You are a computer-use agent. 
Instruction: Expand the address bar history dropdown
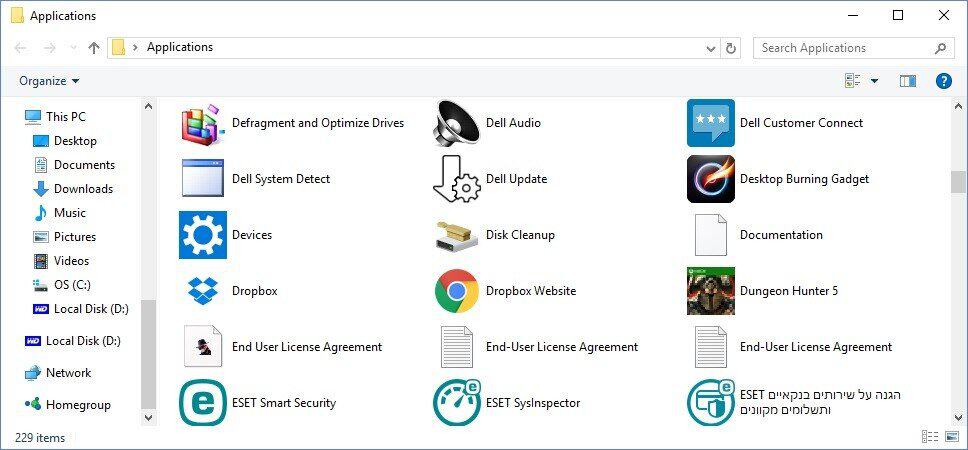[710, 48]
